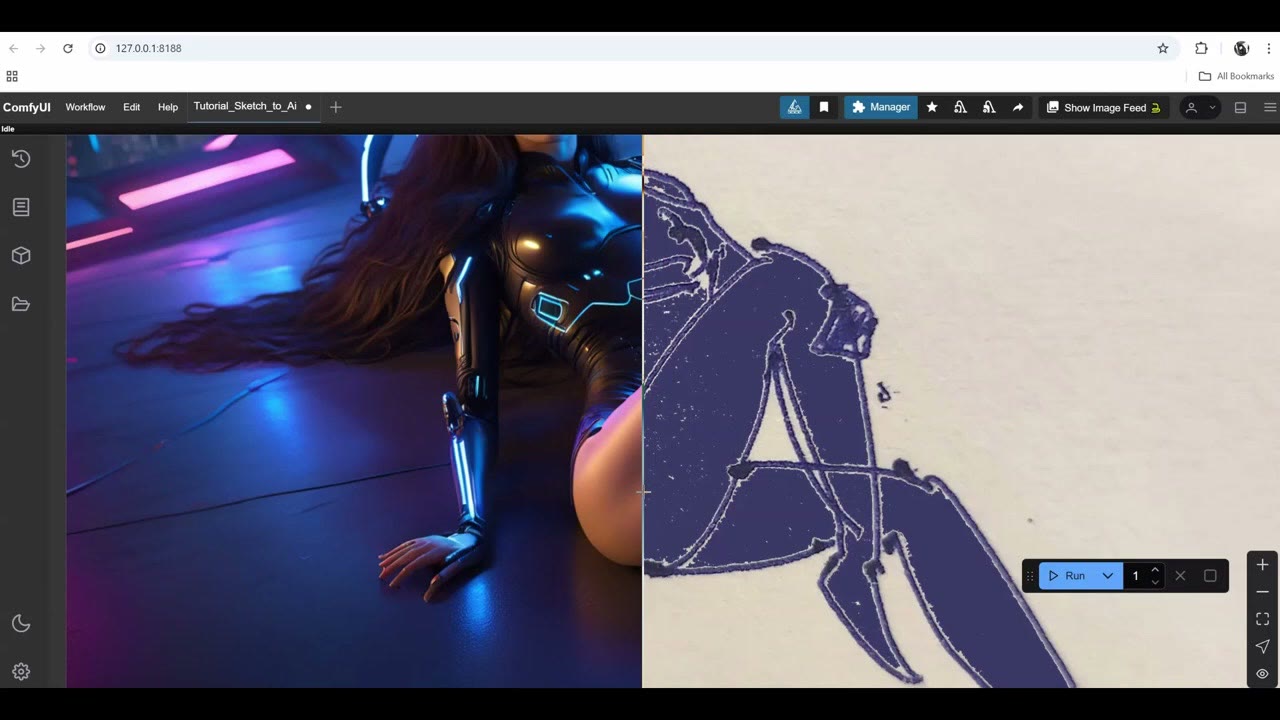Click the blue boat-shaped toolbar icon
Viewport: 1280px width, 720px height.
[x=794, y=107]
